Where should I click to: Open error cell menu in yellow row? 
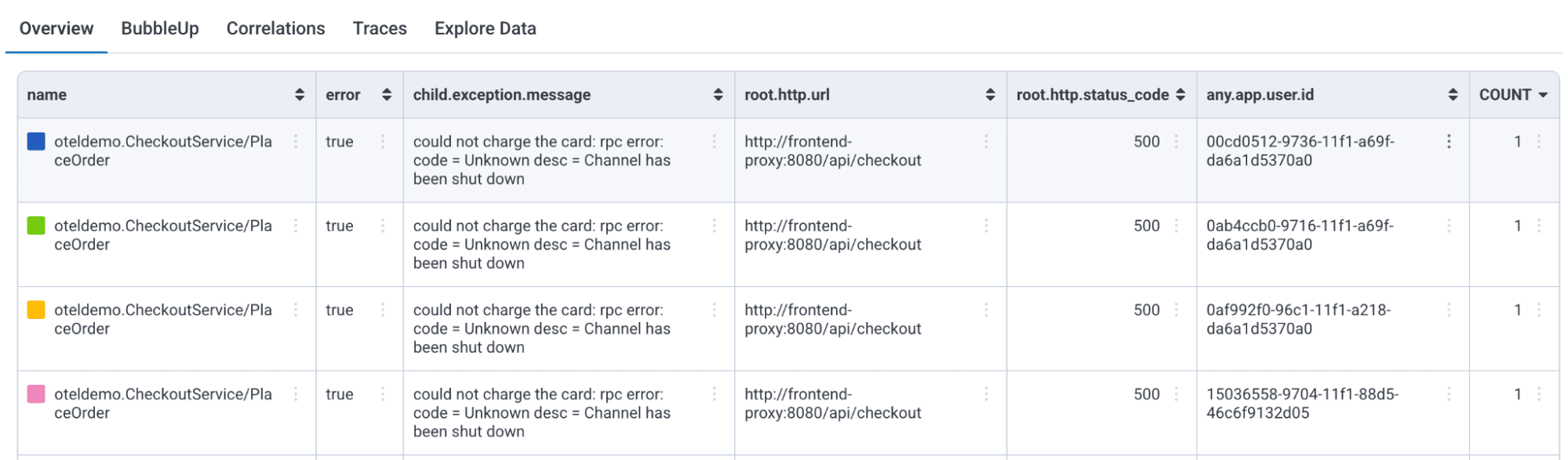[383, 310]
